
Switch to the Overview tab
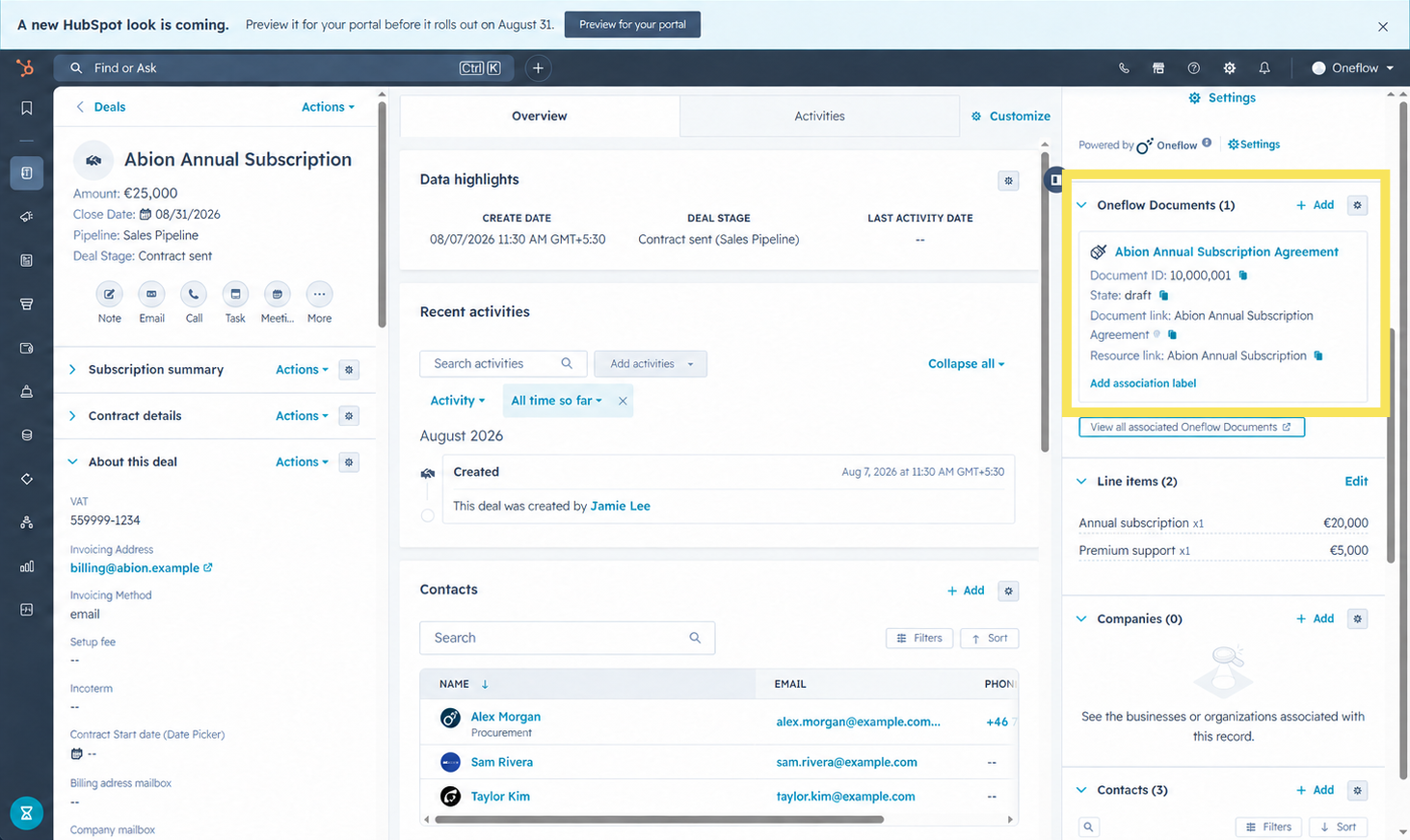540,116
